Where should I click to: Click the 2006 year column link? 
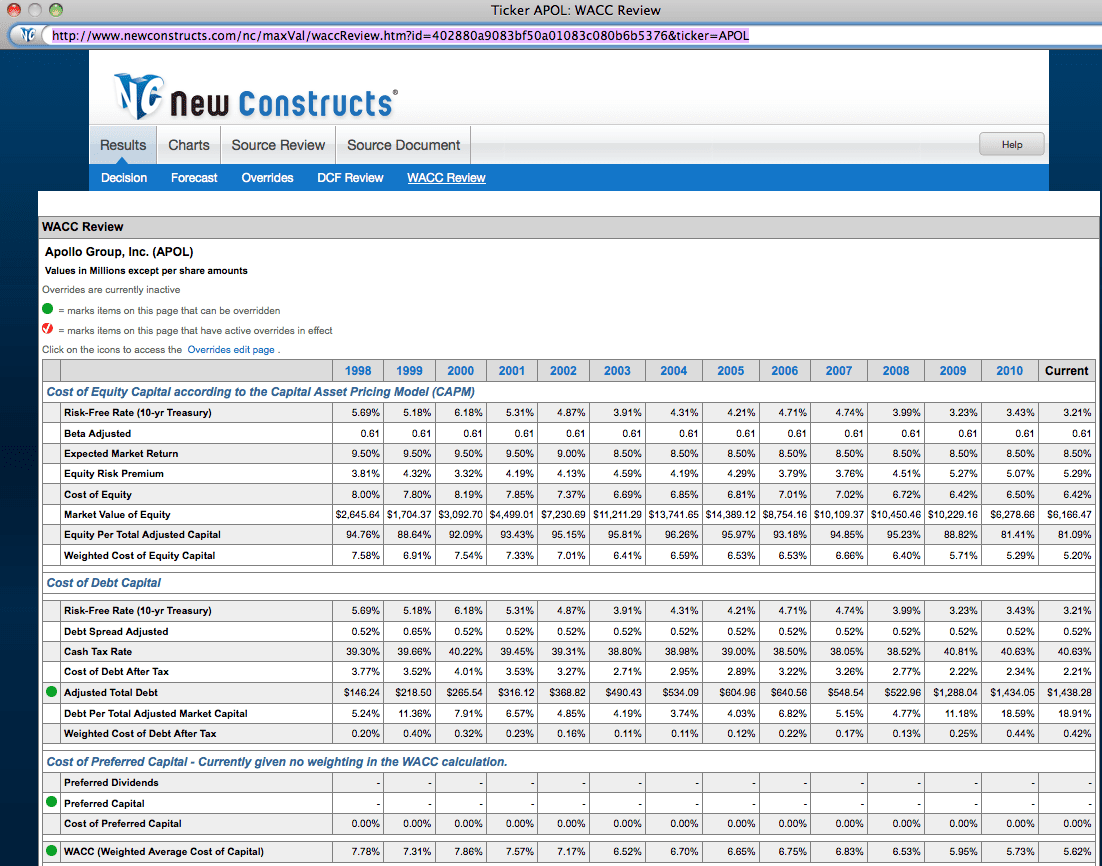[784, 370]
